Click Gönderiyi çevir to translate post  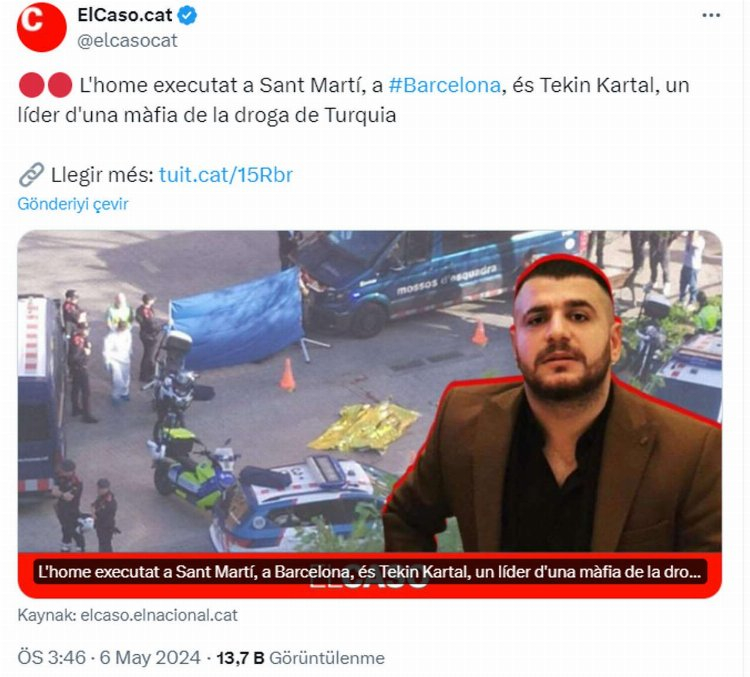point(73,204)
